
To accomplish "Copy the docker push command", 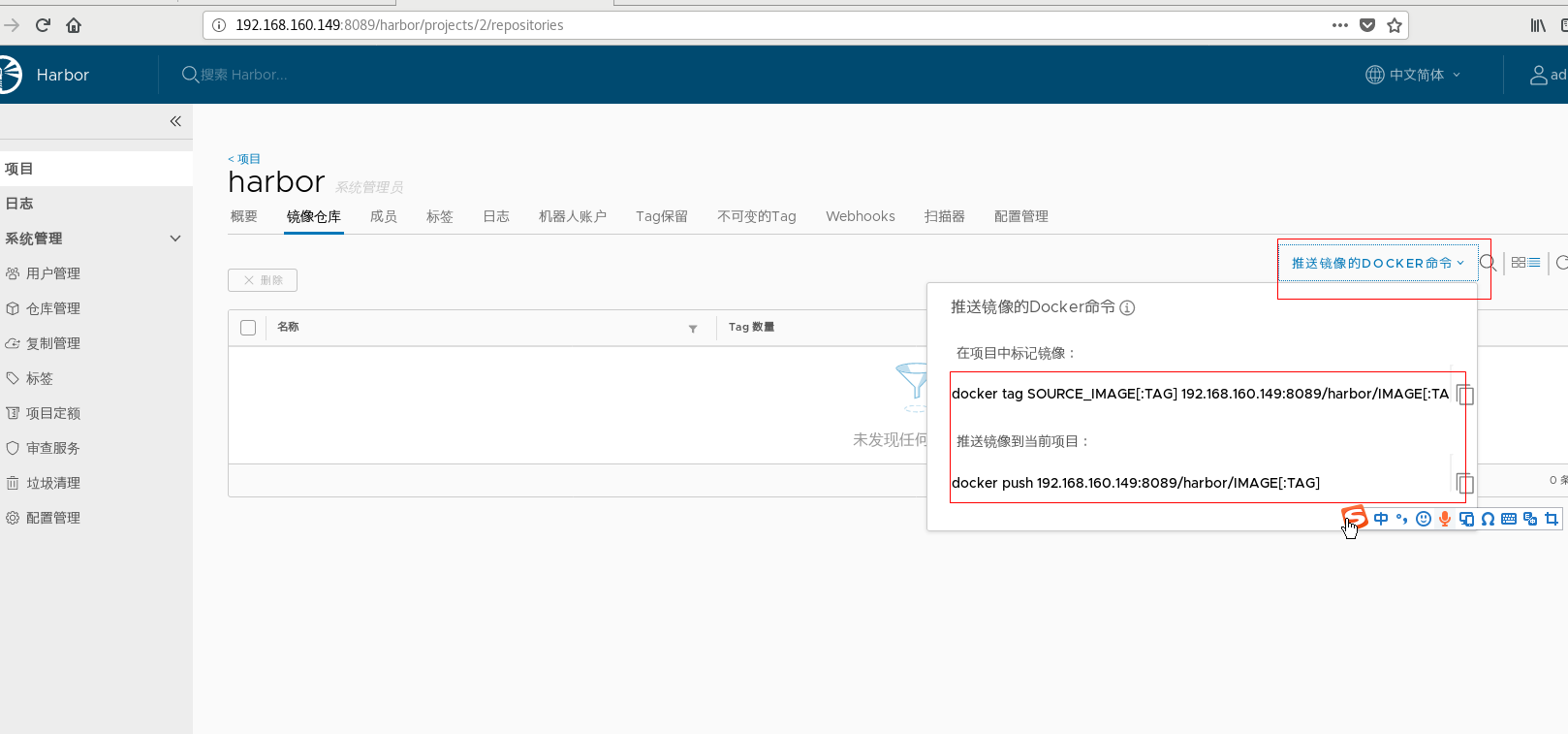I will (1465, 483).
